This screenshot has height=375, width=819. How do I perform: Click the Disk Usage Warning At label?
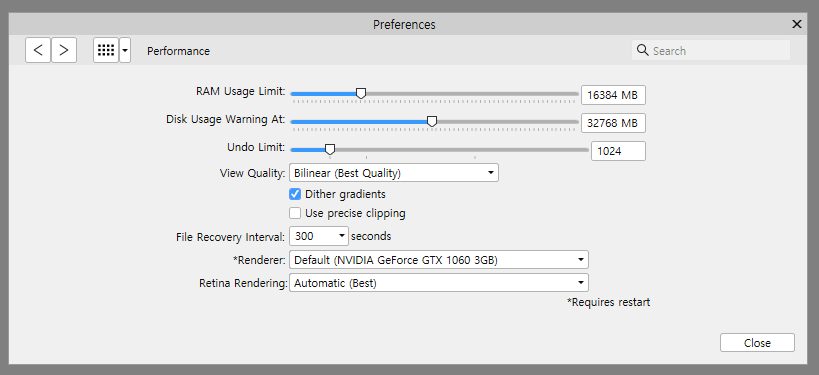226,119
